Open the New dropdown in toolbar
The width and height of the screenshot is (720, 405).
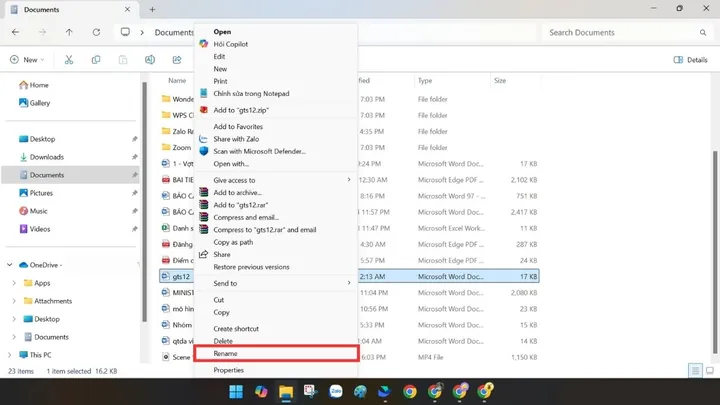[x=27, y=60]
